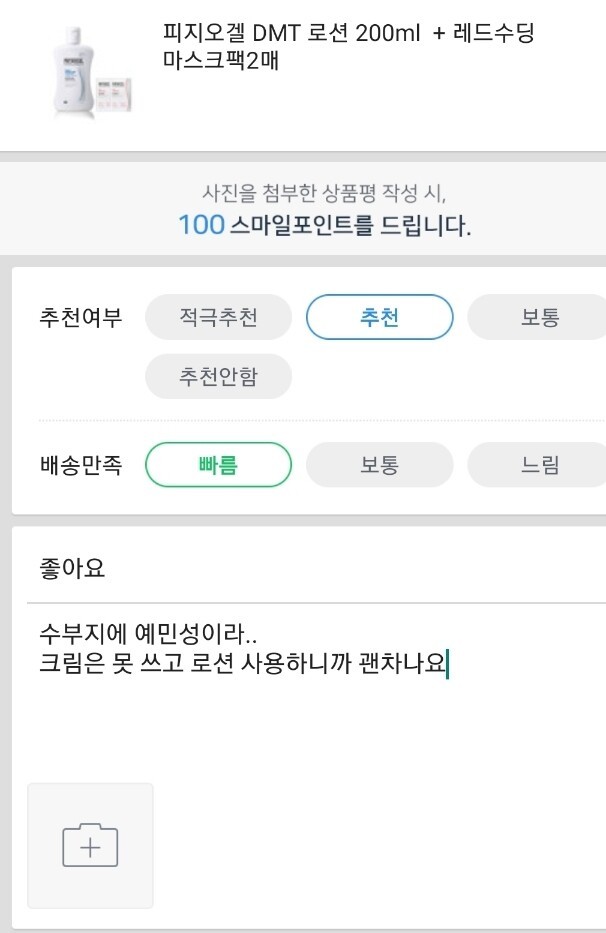Tap the 스마일포인트를 드립니다 banner text
The image size is (606, 933).
pyautogui.click(x=351, y=226)
